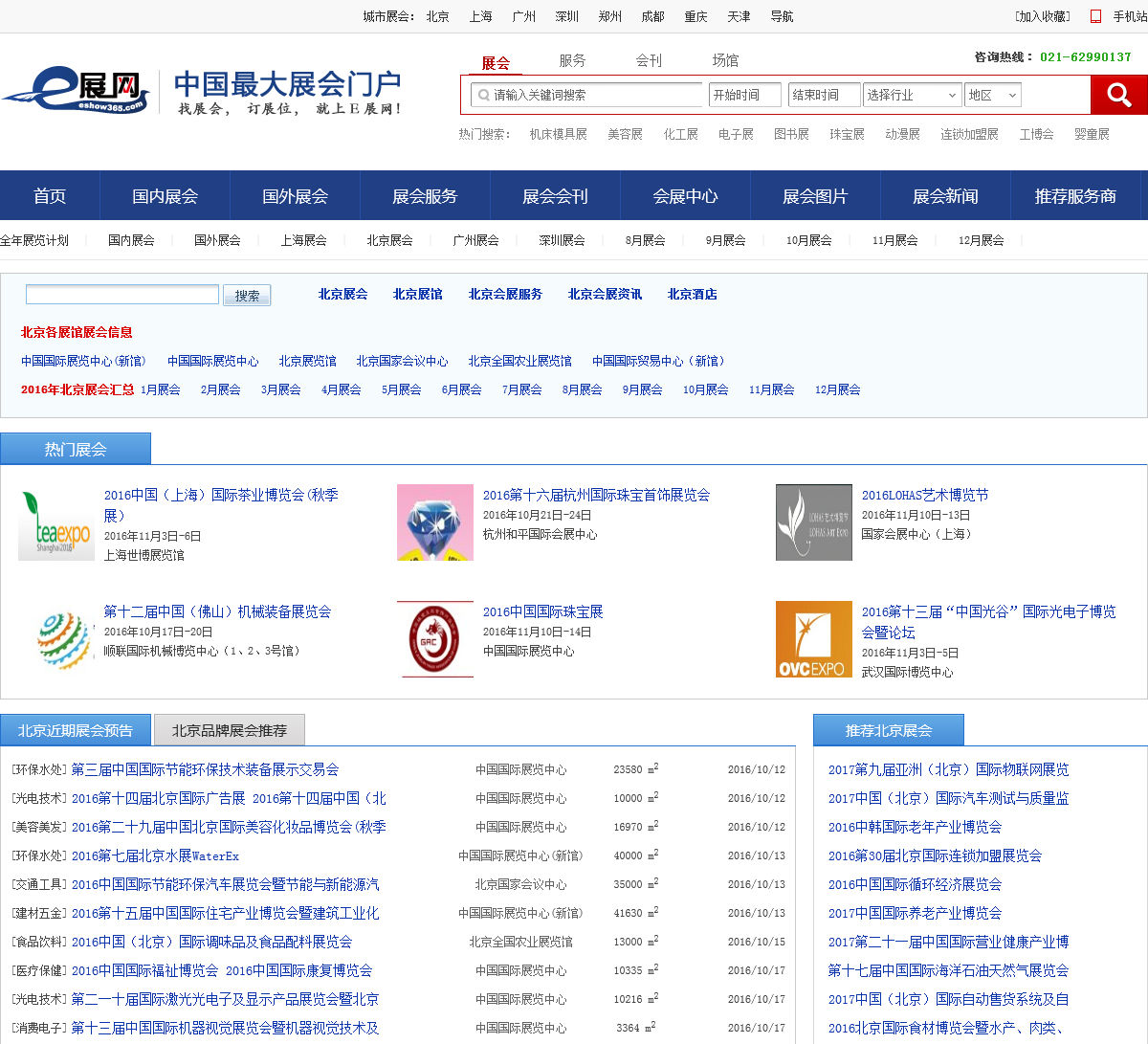This screenshot has height=1044, width=1148.
Task: Open the GAC jewelry exhibition thumbnail
Action: [x=435, y=639]
